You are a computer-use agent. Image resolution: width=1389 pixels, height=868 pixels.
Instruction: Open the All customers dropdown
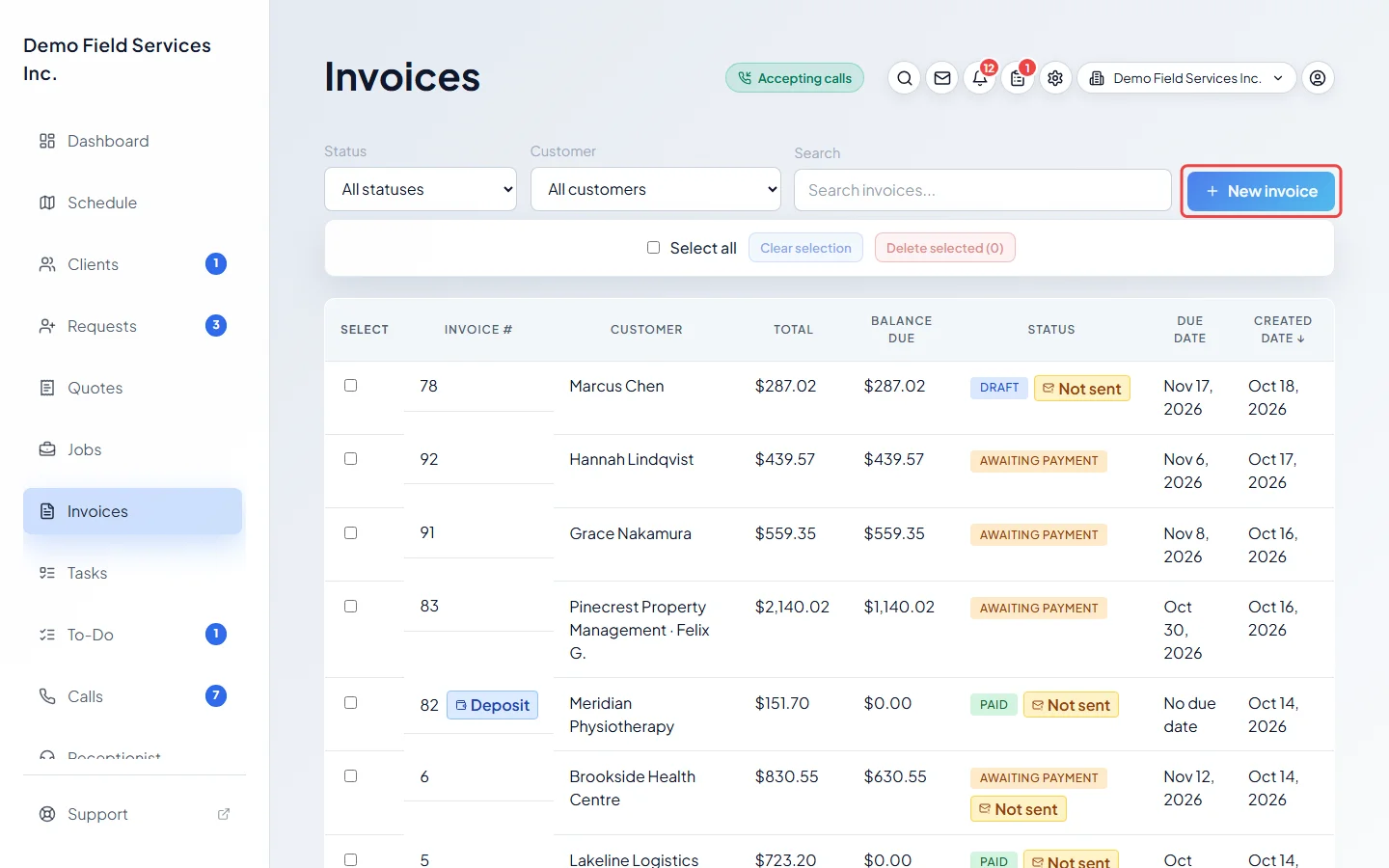[656, 189]
